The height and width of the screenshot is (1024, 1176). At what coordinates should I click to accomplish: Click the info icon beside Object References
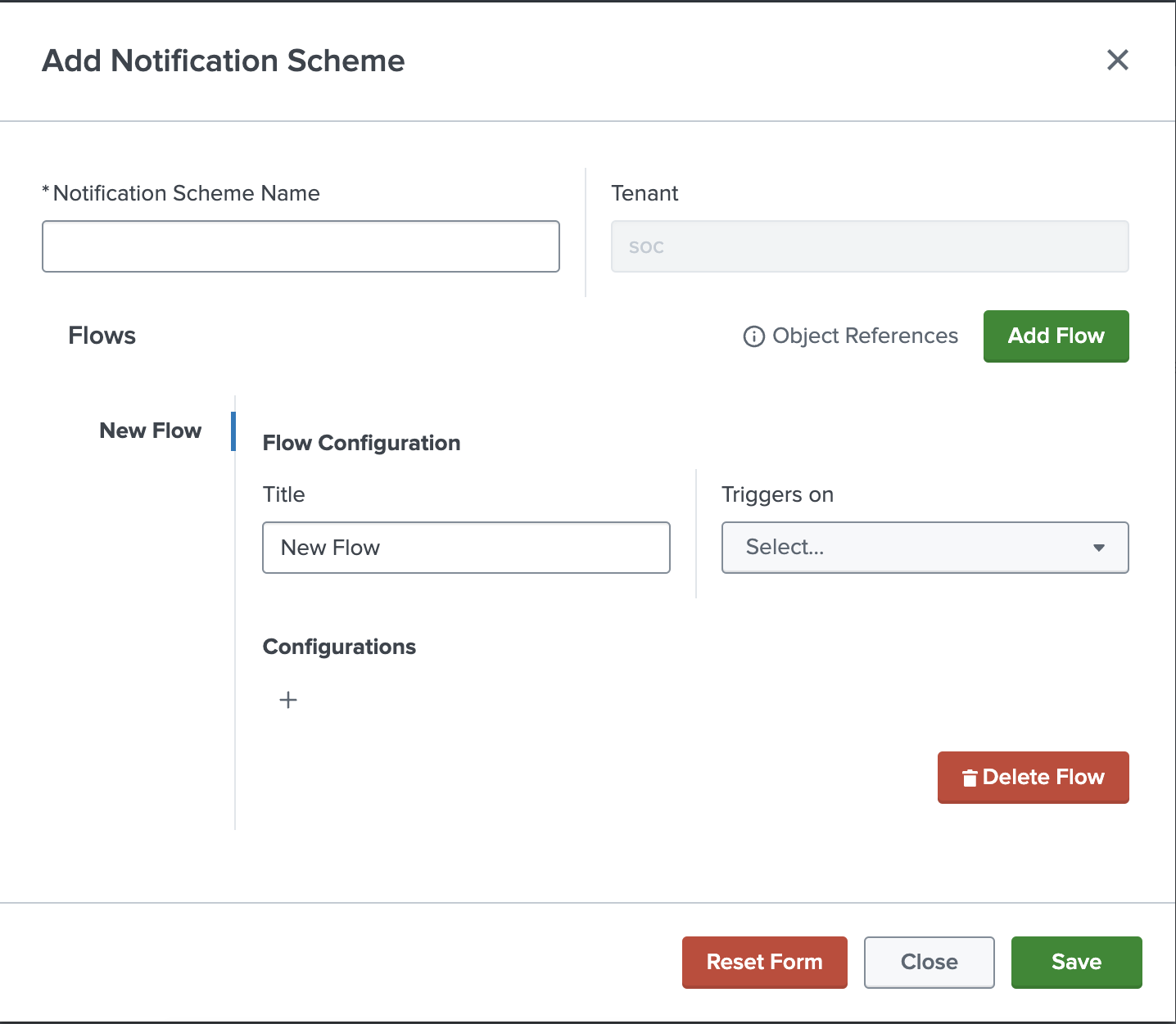coord(753,336)
